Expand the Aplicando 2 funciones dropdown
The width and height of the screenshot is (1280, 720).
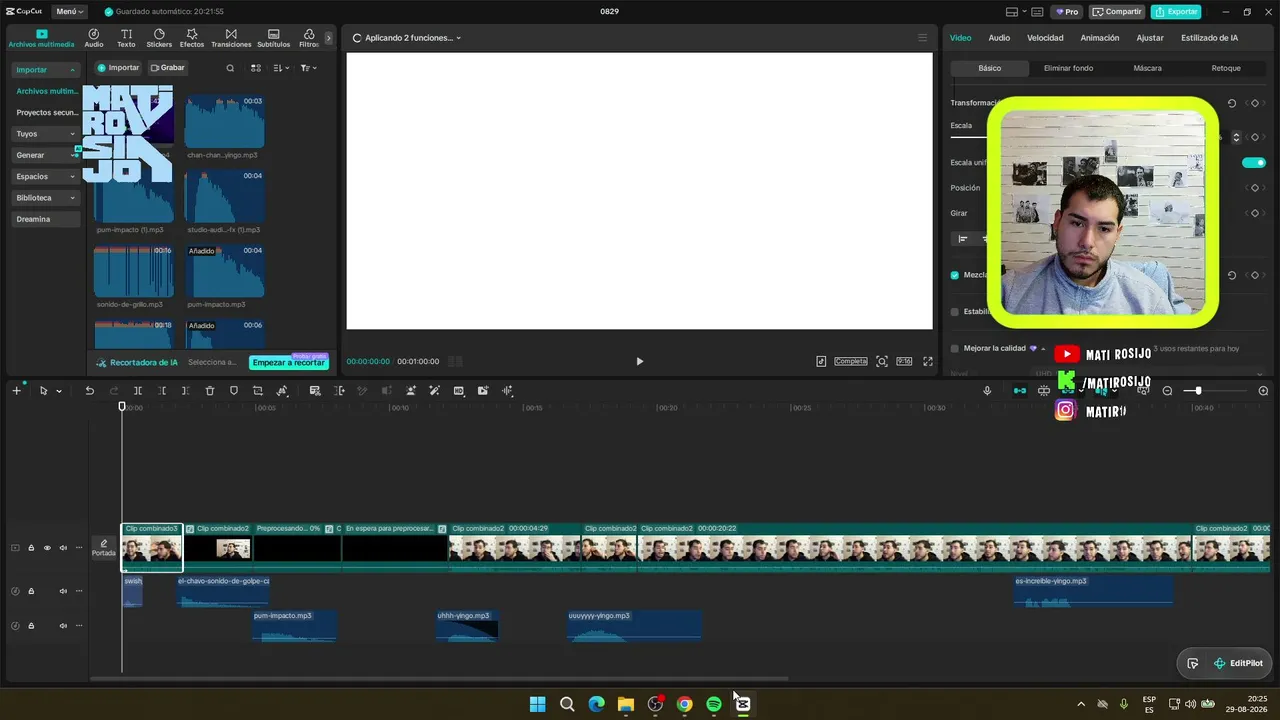tap(412, 38)
